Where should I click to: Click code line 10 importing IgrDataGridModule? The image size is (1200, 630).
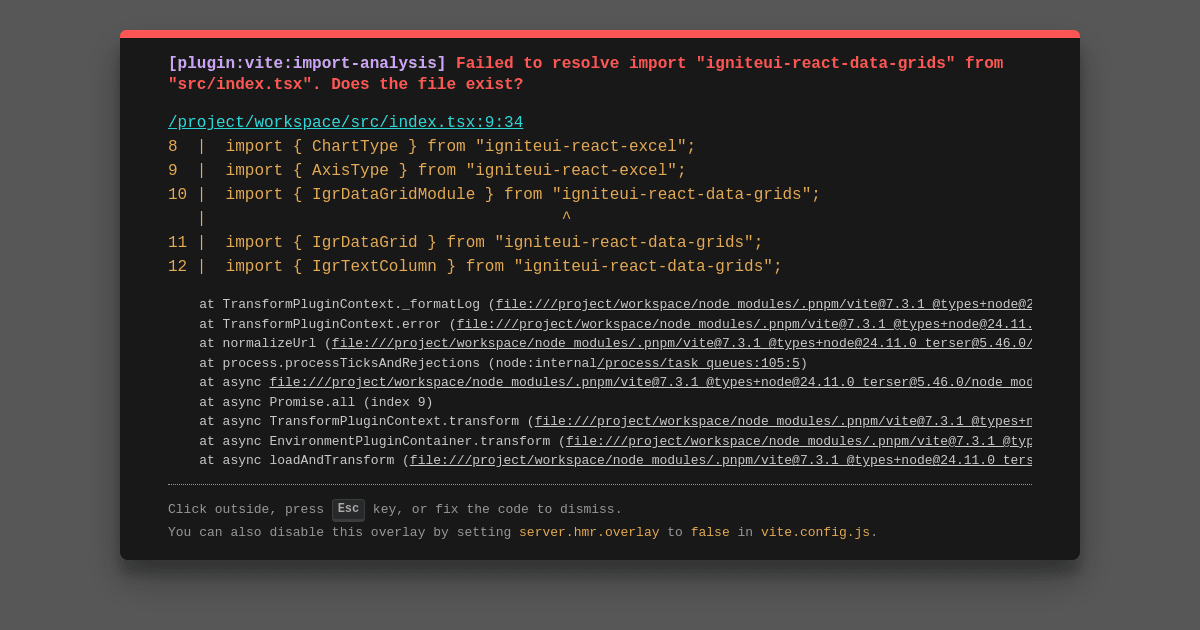(494, 195)
